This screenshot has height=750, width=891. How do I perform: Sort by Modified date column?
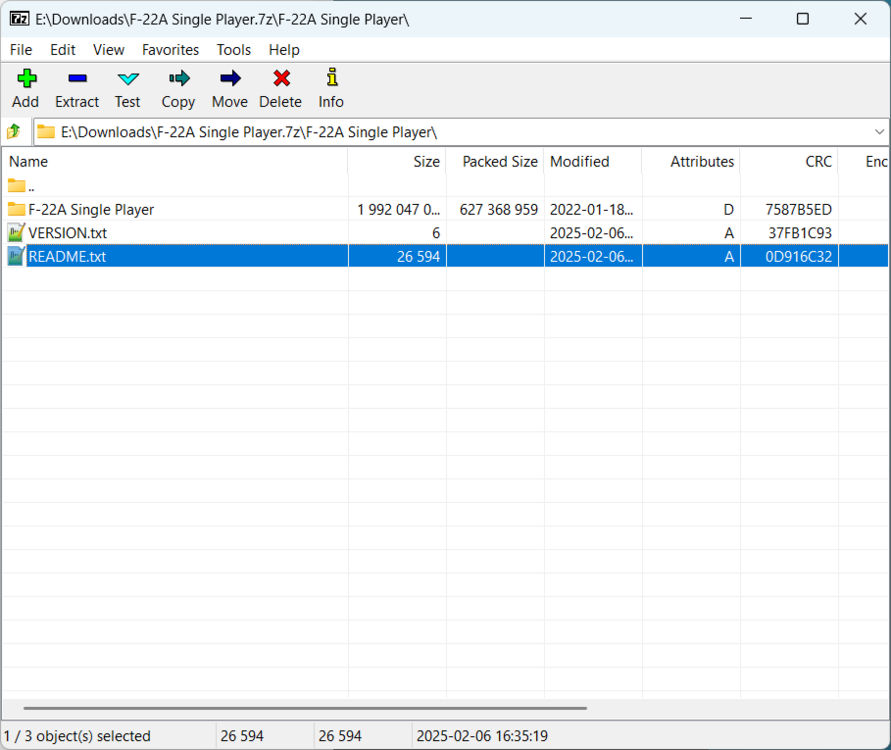click(579, 162)
